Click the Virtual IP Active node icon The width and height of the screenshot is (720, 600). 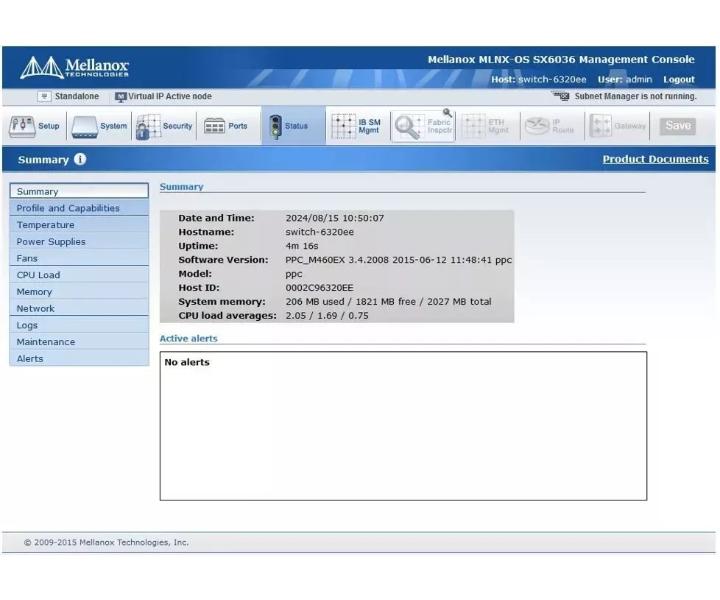point(120,96)
